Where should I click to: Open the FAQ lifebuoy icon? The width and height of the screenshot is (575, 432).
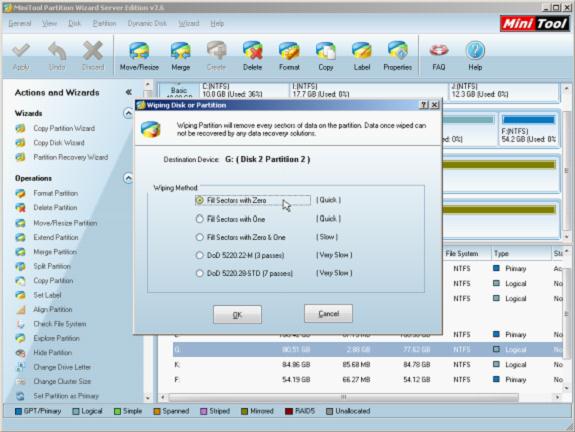point(439,56)
